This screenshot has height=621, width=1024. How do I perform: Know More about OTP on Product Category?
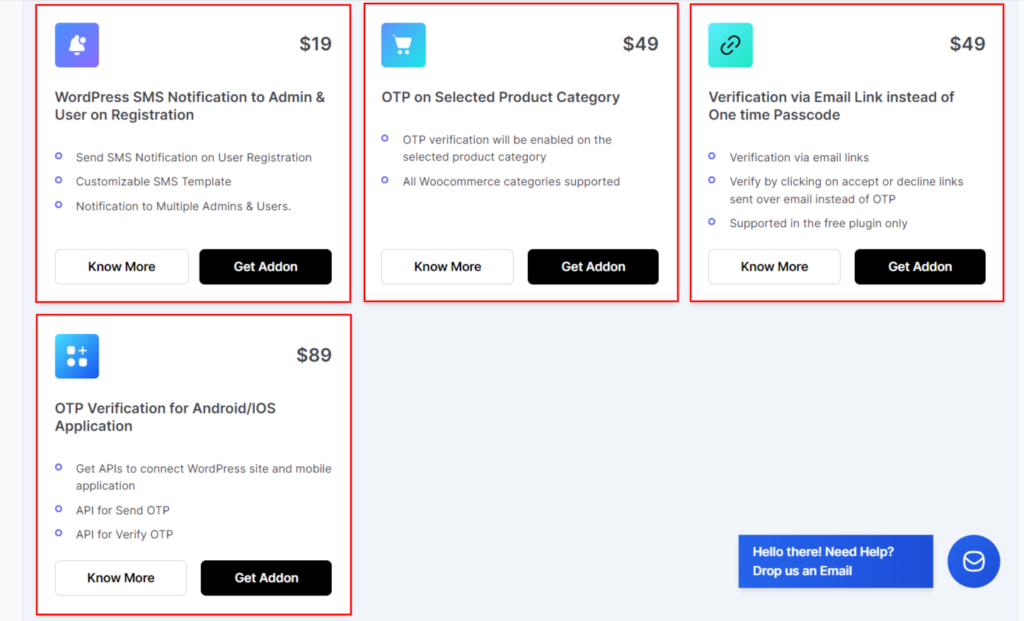point(447,266)
